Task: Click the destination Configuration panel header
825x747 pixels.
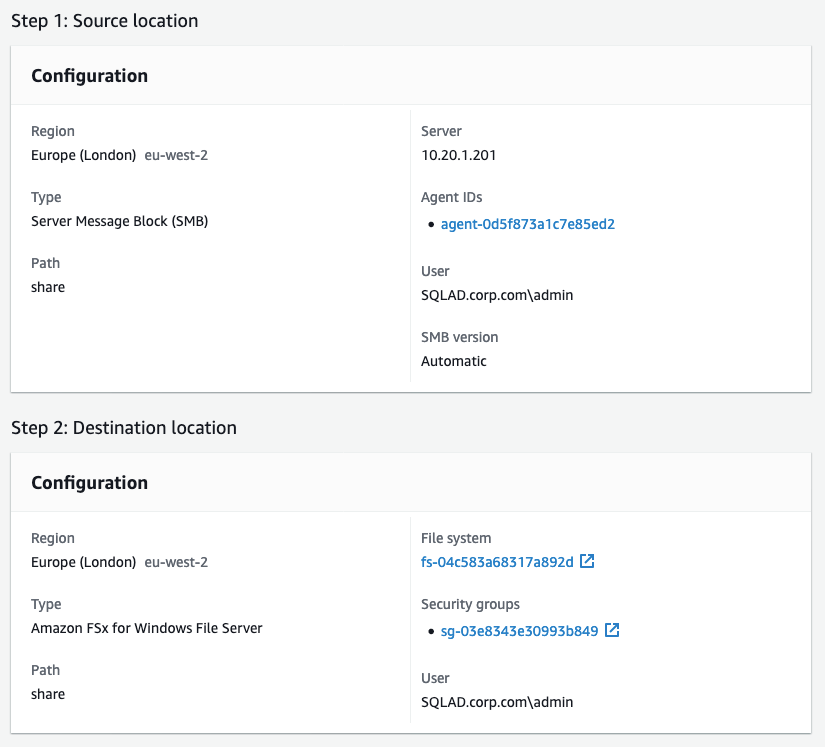Action: point(89,482)
